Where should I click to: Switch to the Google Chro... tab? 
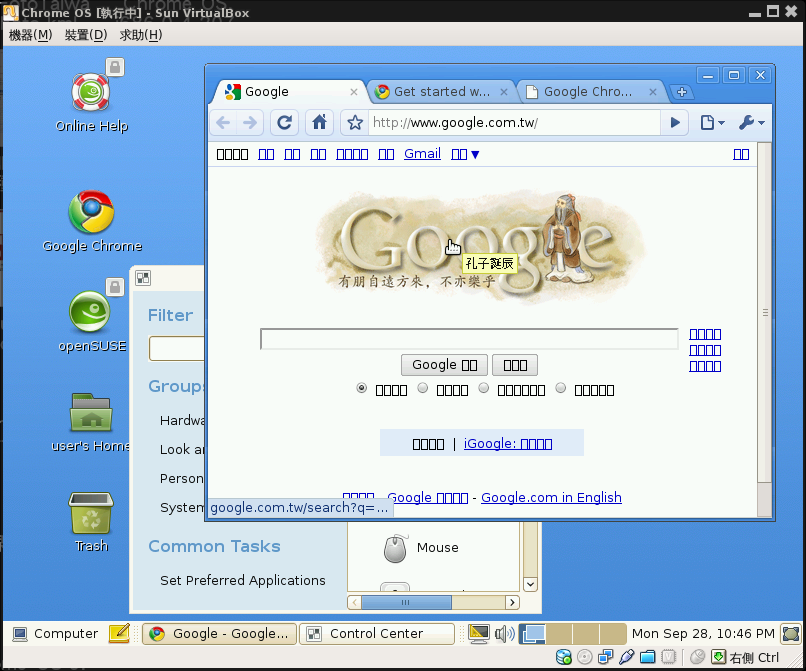[x=591, y=92]
